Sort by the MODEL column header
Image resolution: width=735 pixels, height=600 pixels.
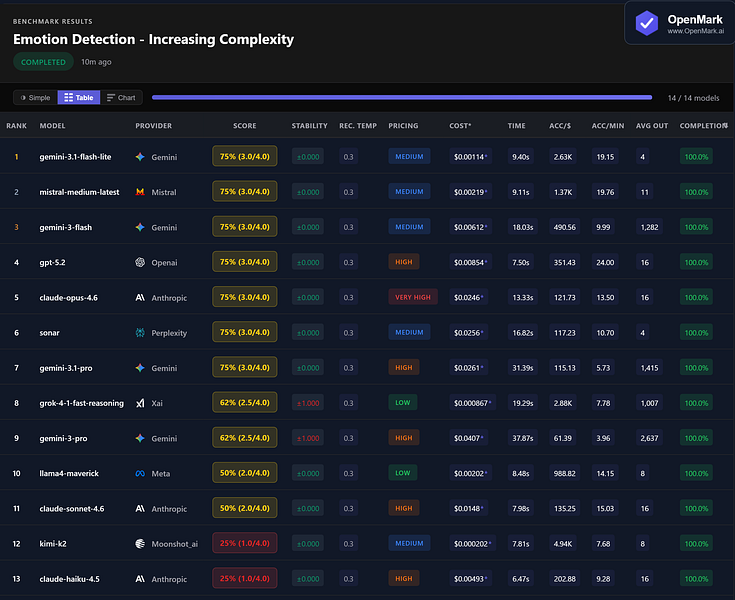point(52,126)
